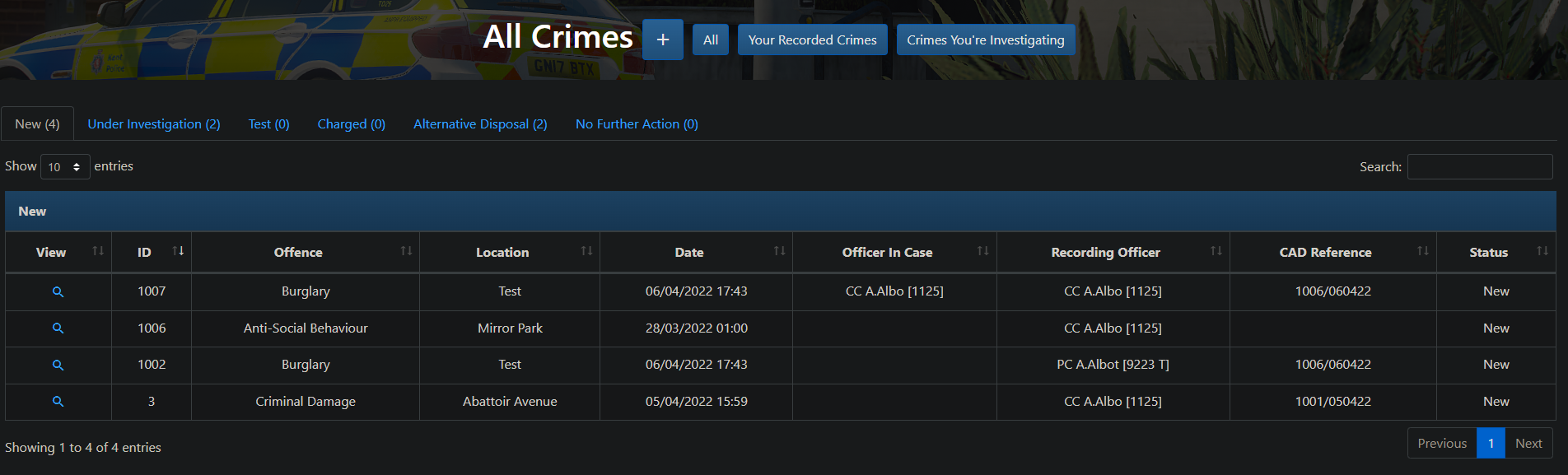View details of Criminal Damage crime 3
The width and height of the screenshot is (1568, 475).
[58, 402]
